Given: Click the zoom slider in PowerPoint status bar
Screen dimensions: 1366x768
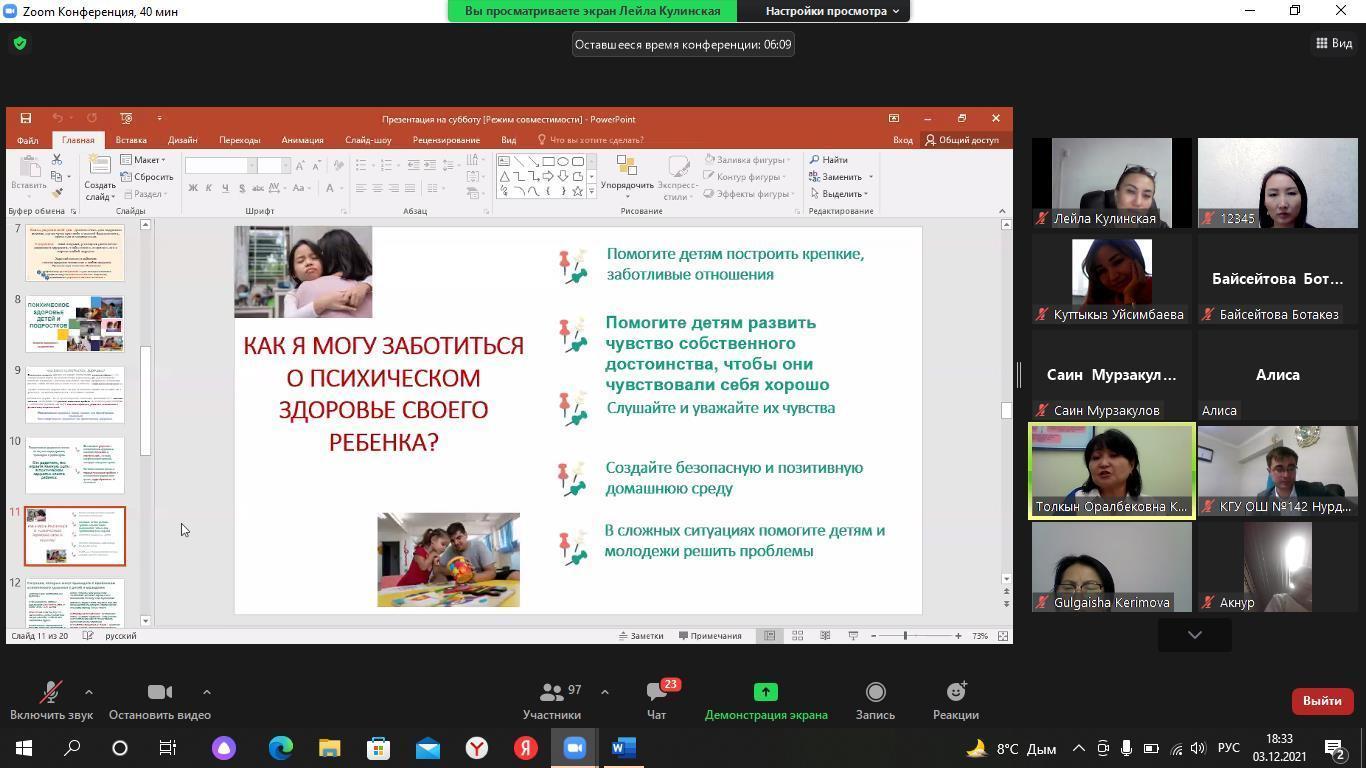Looking at the screenshot, I should point(905,636).
